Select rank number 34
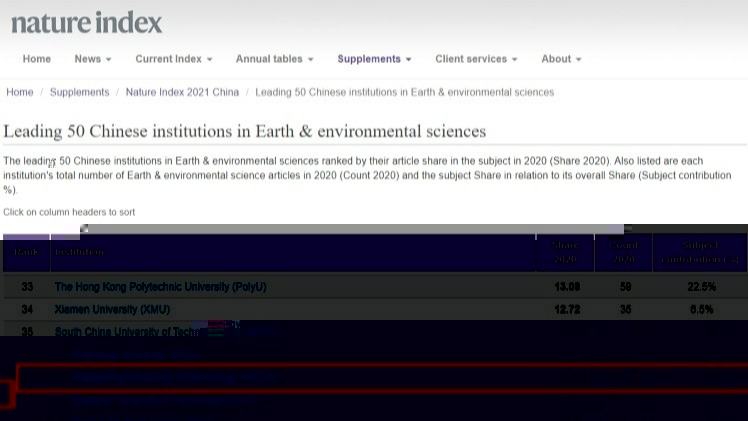Image resolution: width=748 pixels, height=421 pixels. [27, 309]
